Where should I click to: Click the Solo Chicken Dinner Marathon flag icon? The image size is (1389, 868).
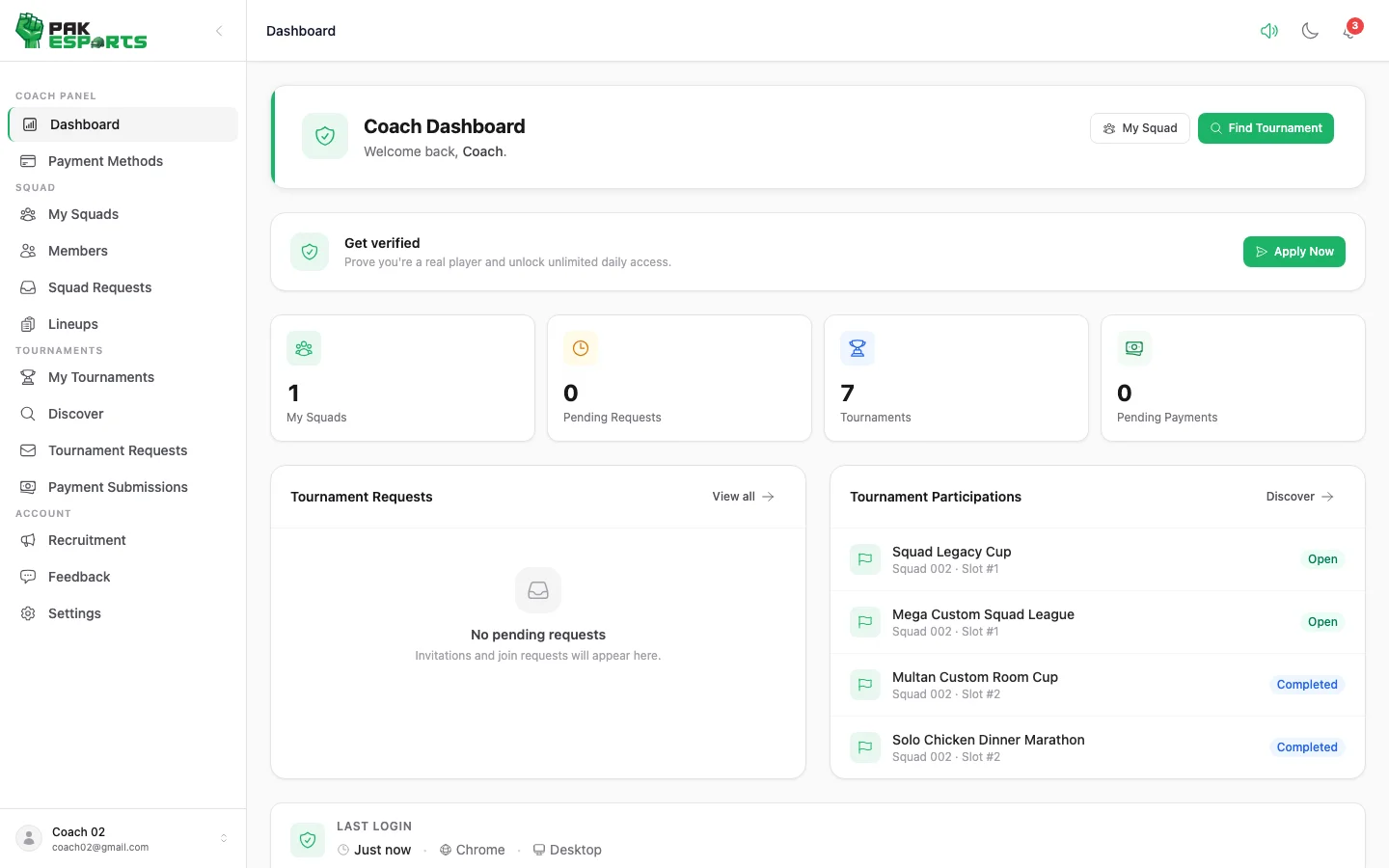865,747
